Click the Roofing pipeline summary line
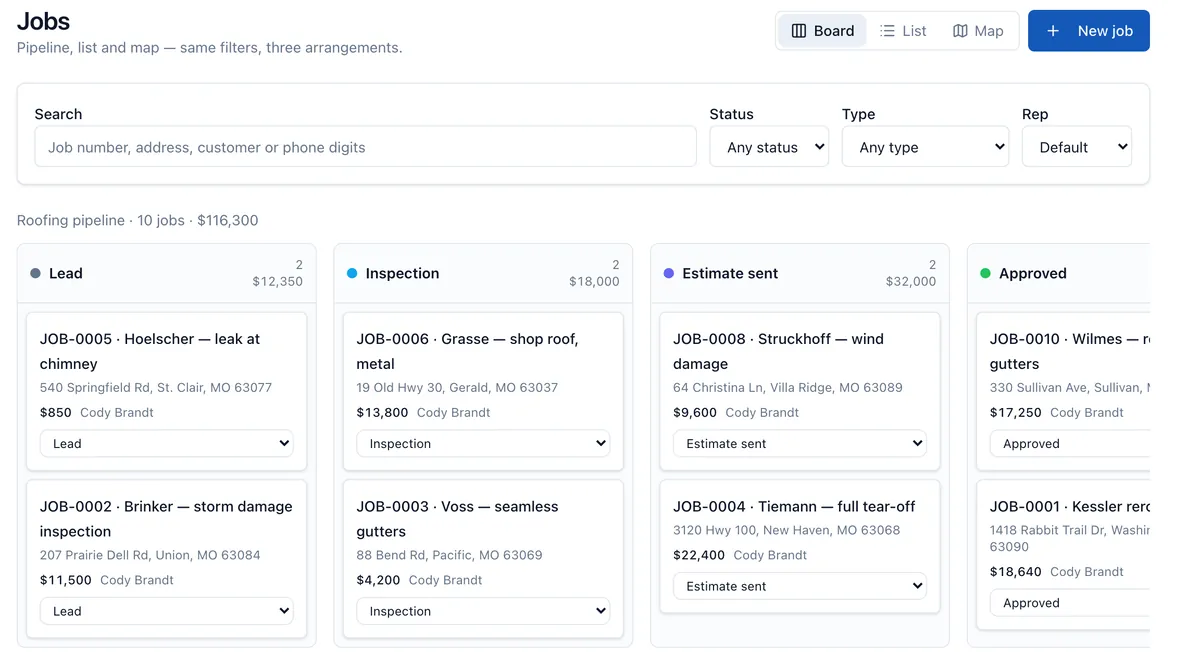Screen dimensions: 1200x652 click(137, 220)
